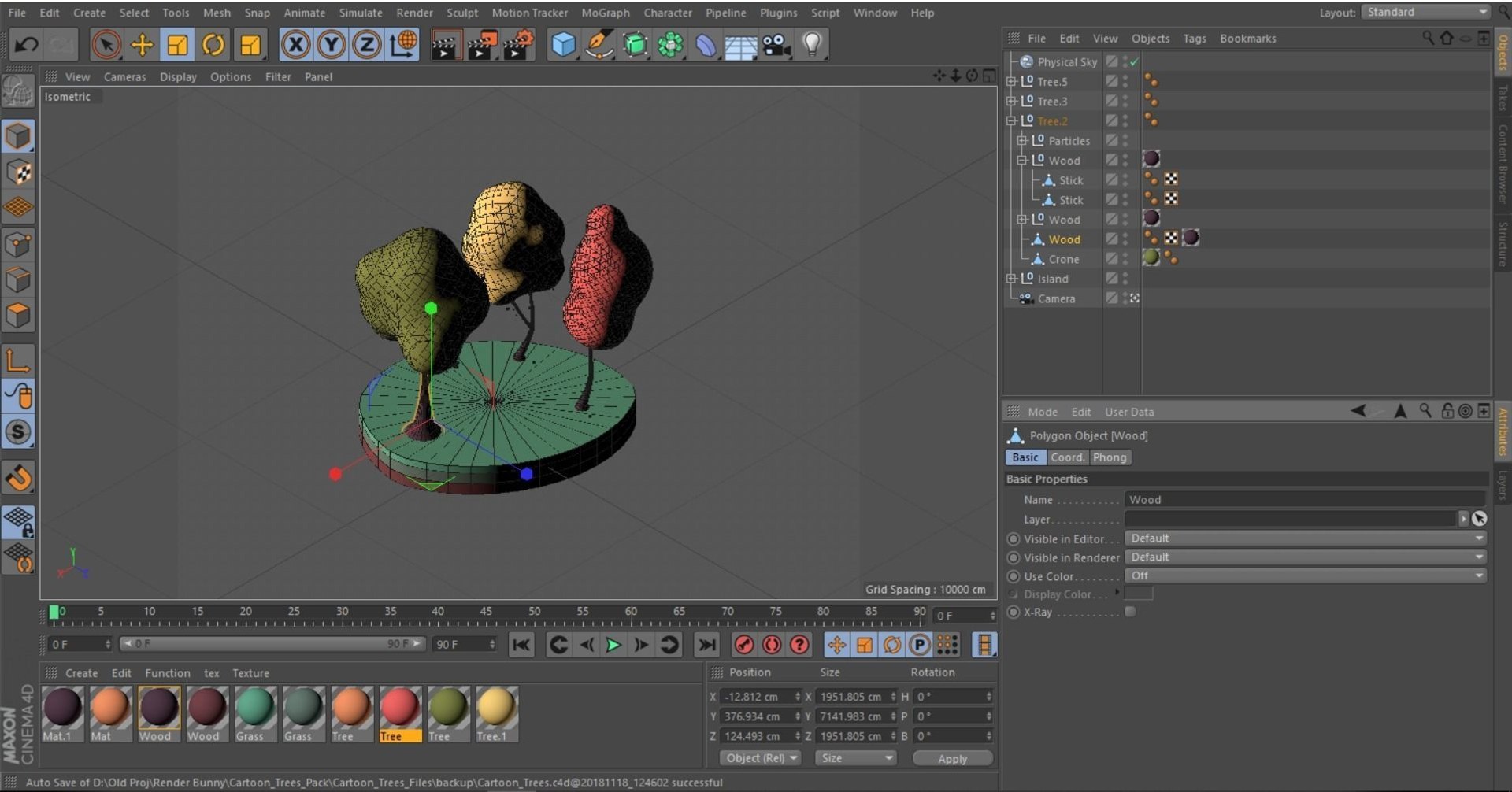The image size is (1512, 792).
Task: Toggle the X axis lock icon
Action: point(295,45)
